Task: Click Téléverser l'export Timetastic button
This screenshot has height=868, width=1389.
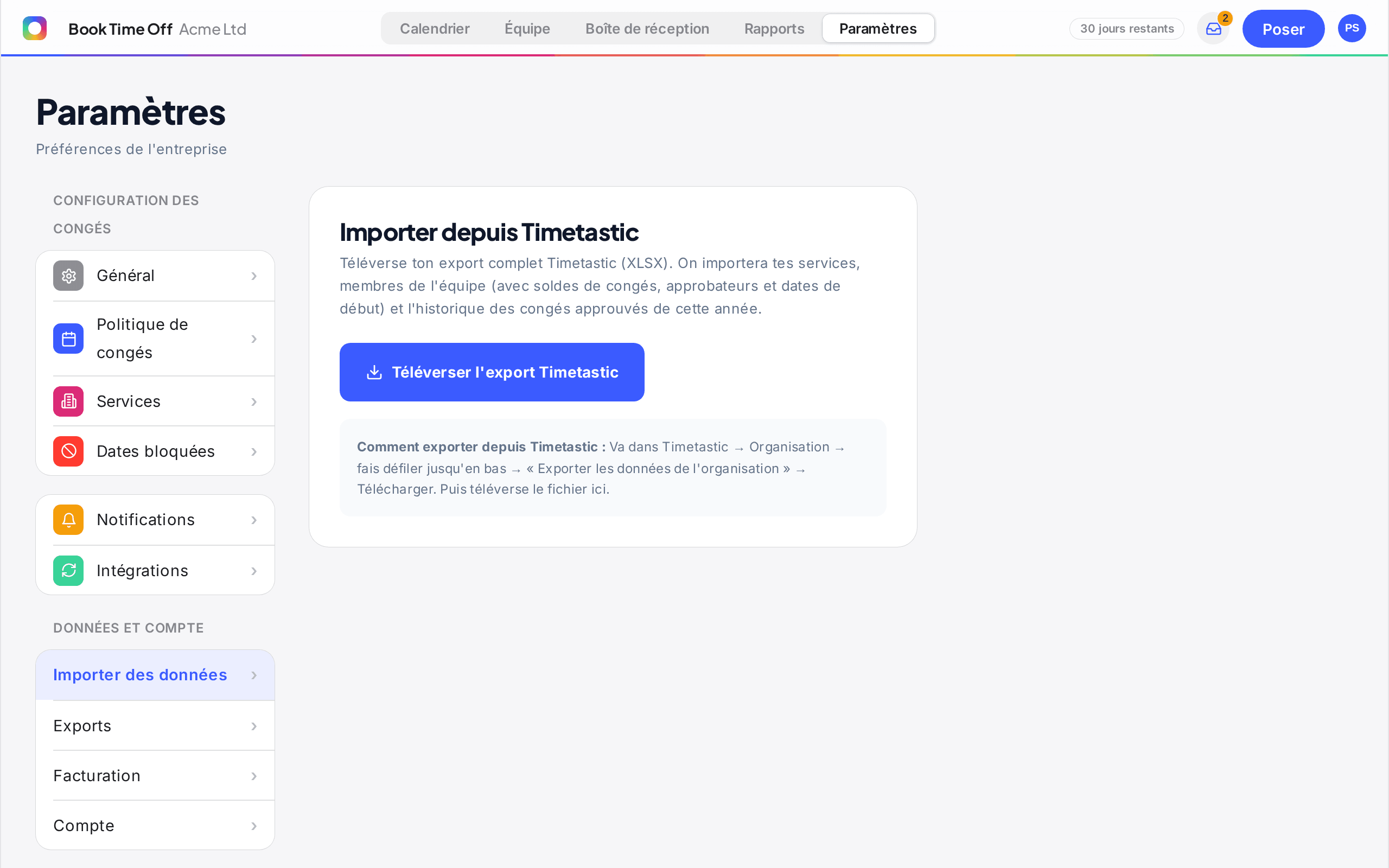Action: (x=492, y=372)
